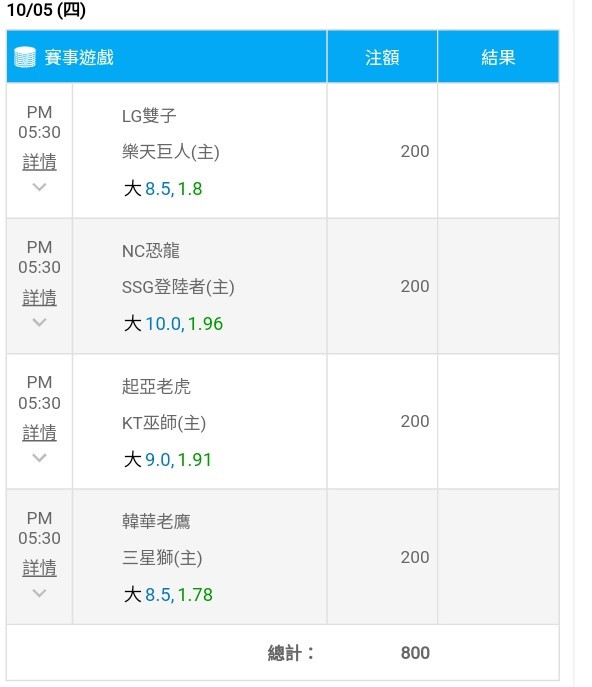Open 詳情 link for 韓華老鷹 match
Viewport: 592px width, 687px height.
(x=39, y=568)
